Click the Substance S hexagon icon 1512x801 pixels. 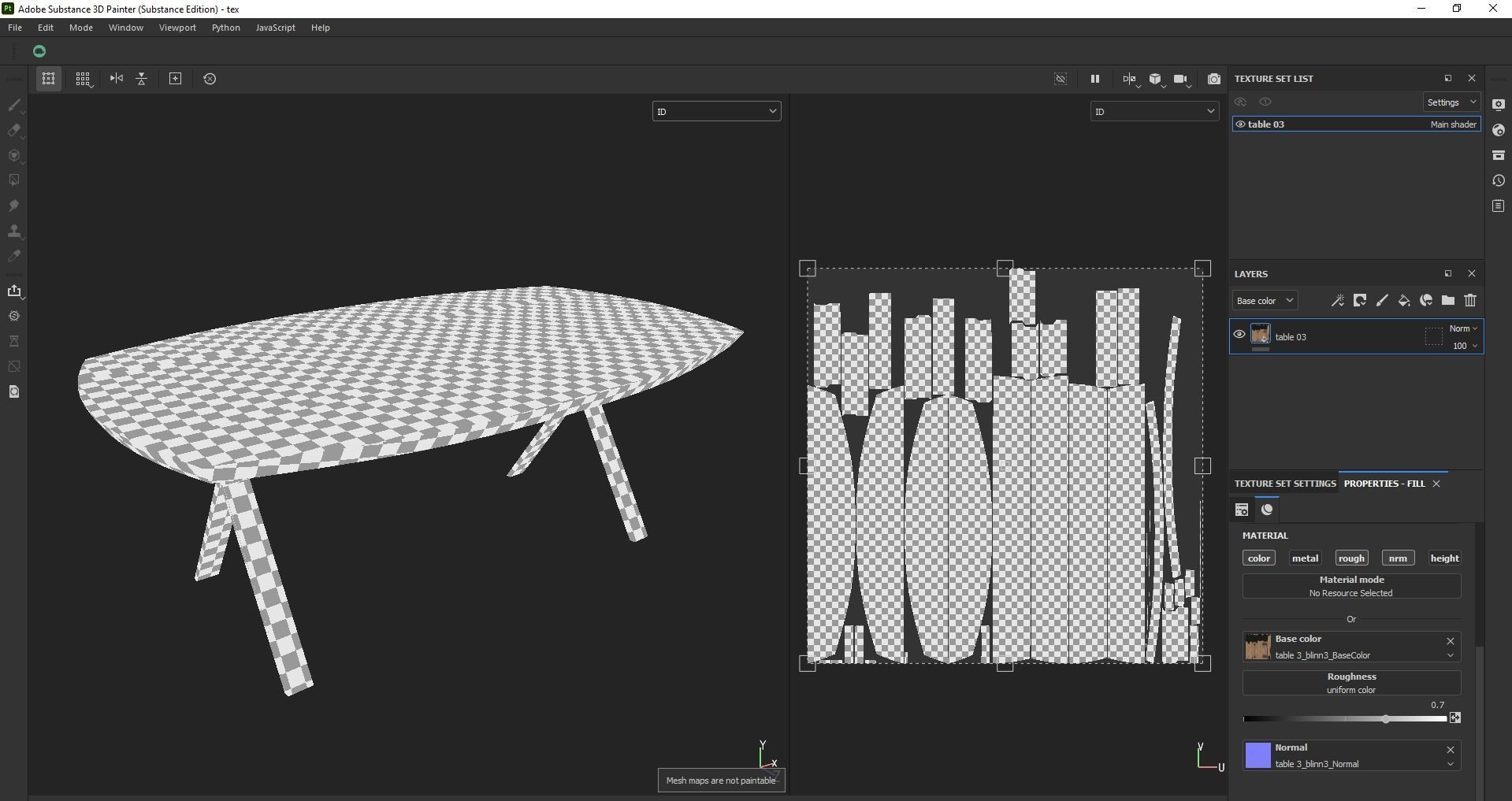pyautogui.click(x=14, y=316)
